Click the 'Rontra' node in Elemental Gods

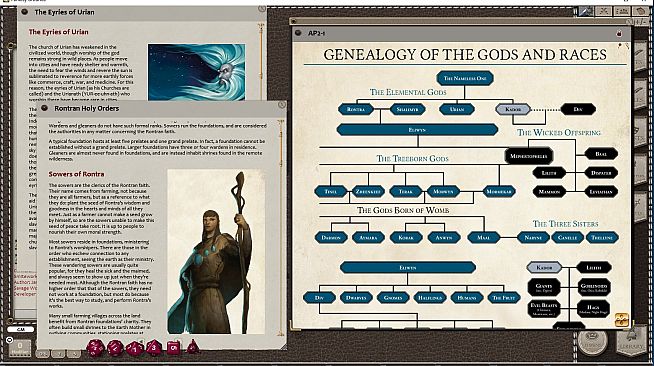pyautogui.click(x=356, y=109)
